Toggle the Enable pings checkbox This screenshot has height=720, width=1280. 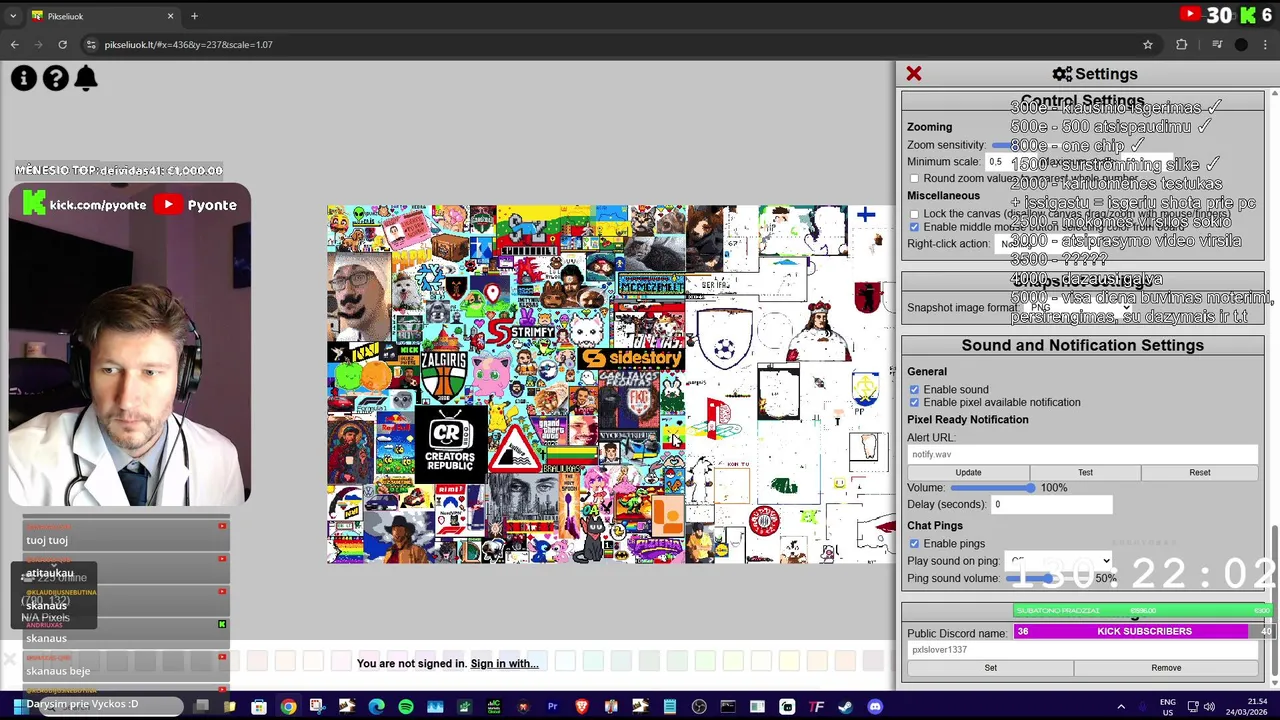914,543
